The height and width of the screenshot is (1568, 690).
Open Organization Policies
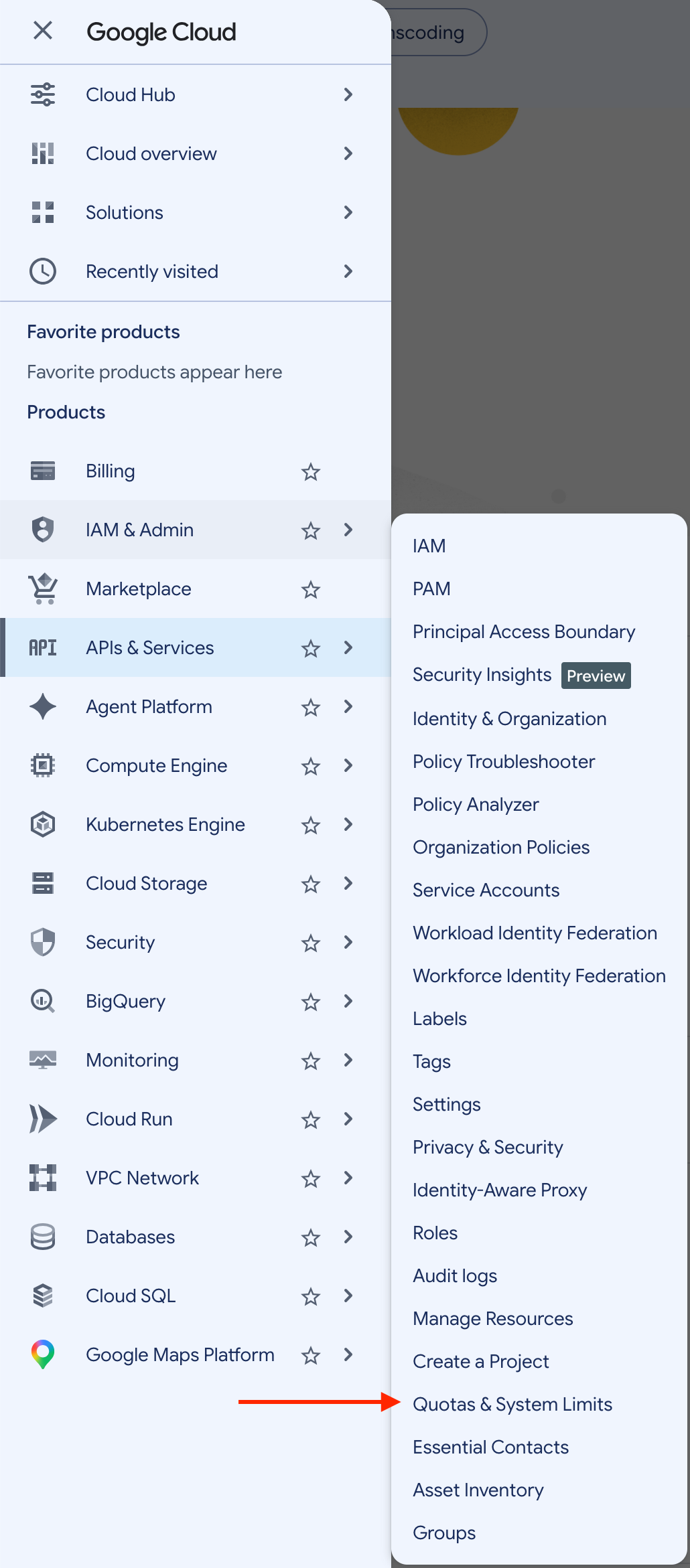click(501, 847)
